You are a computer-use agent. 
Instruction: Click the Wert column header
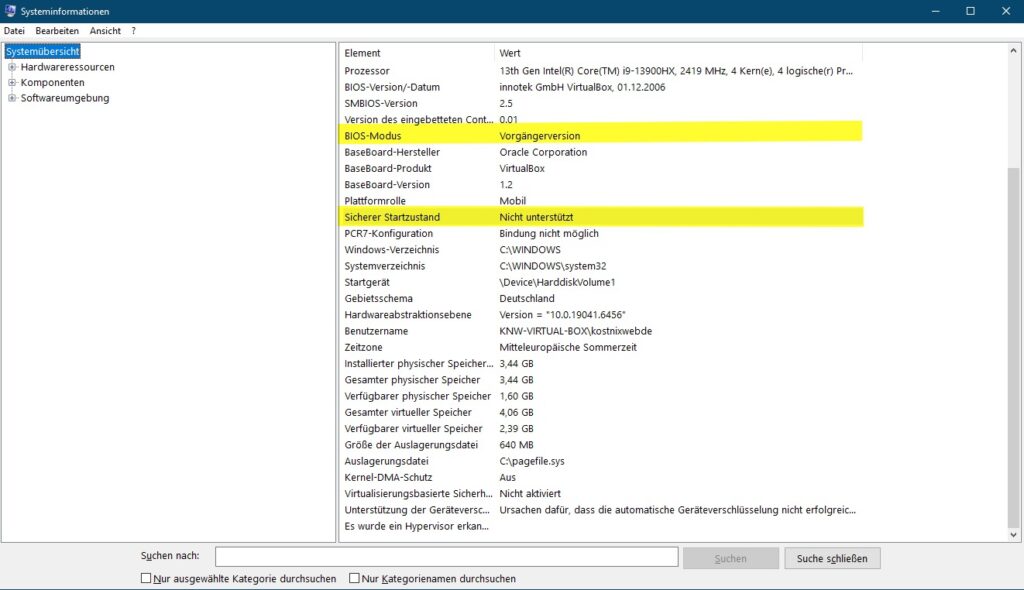coord(679,53)
